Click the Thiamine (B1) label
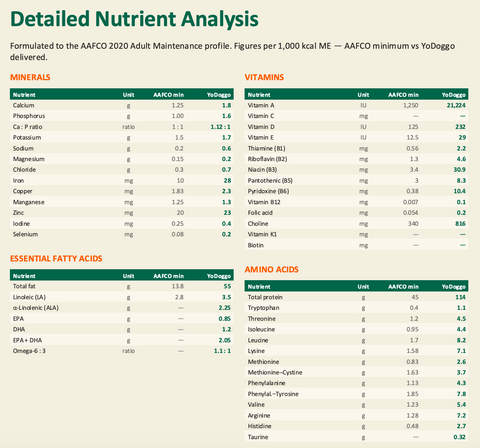480x448 pixels. [x=267, y=148]
